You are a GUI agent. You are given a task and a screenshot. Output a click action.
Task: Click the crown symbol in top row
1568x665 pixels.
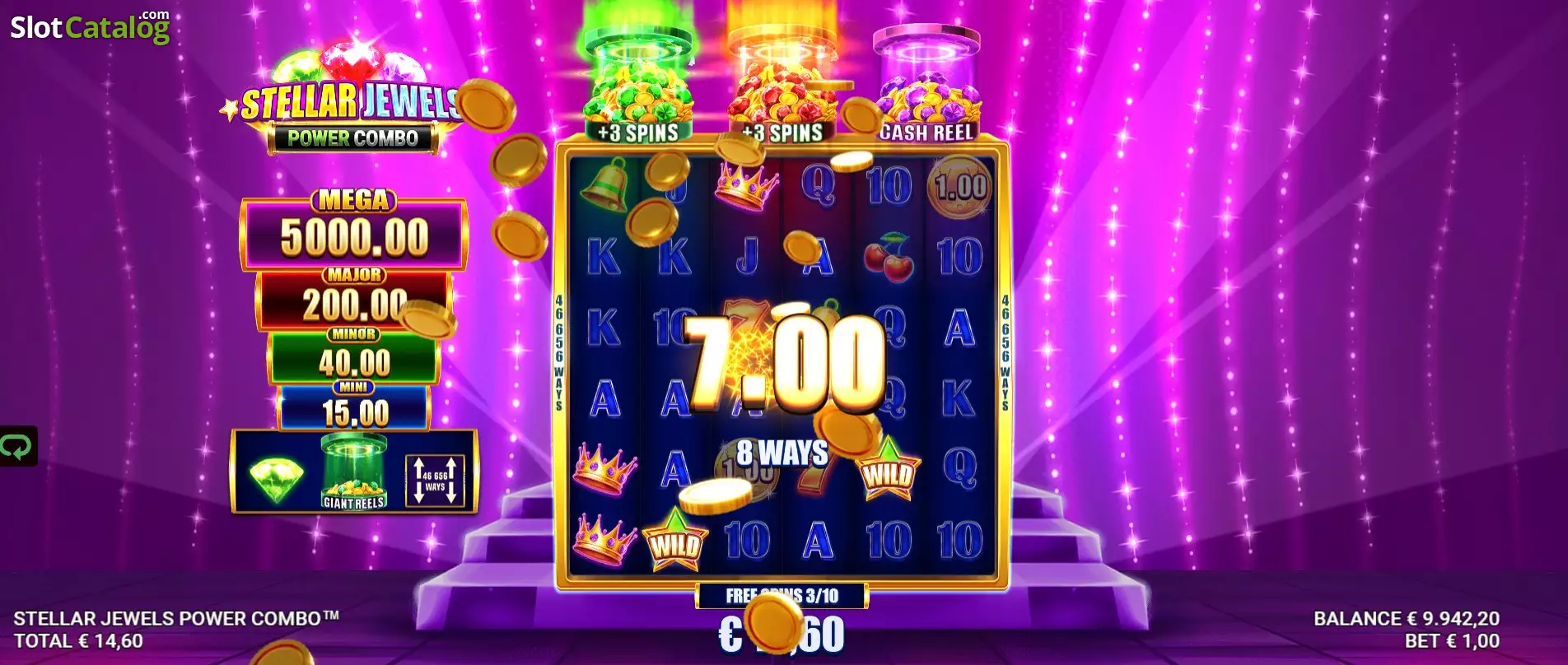pos(746,186)
